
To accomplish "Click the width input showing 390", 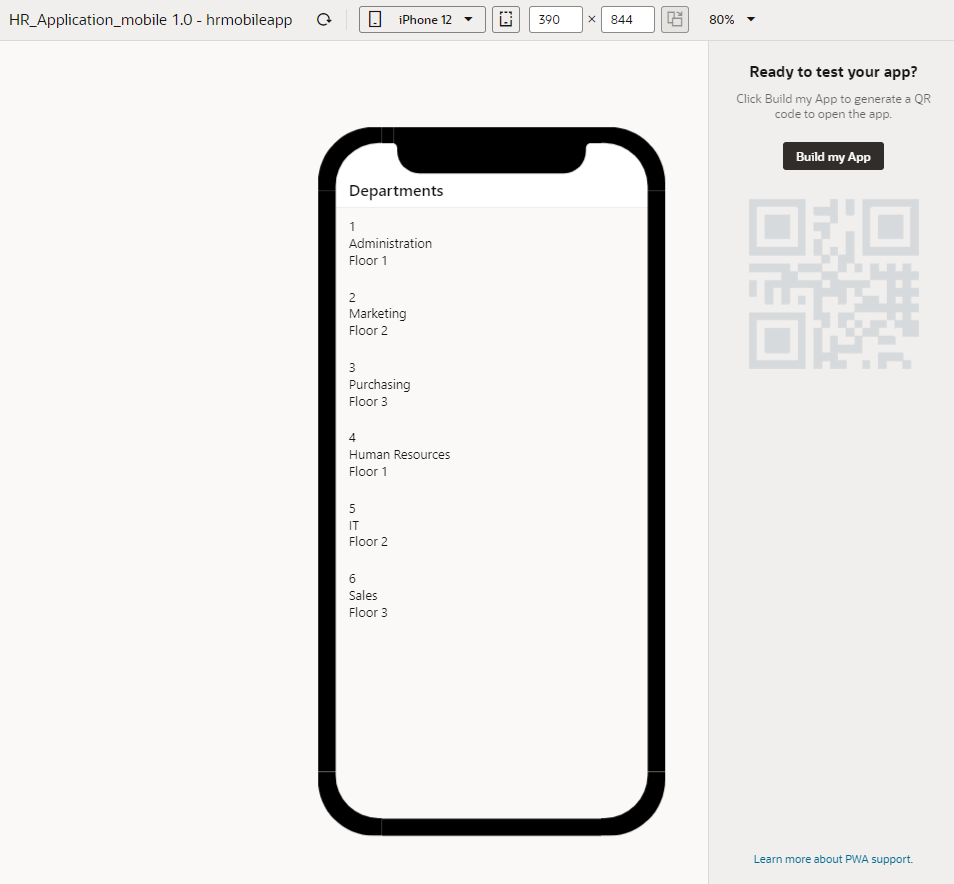I will coord(555,19).
